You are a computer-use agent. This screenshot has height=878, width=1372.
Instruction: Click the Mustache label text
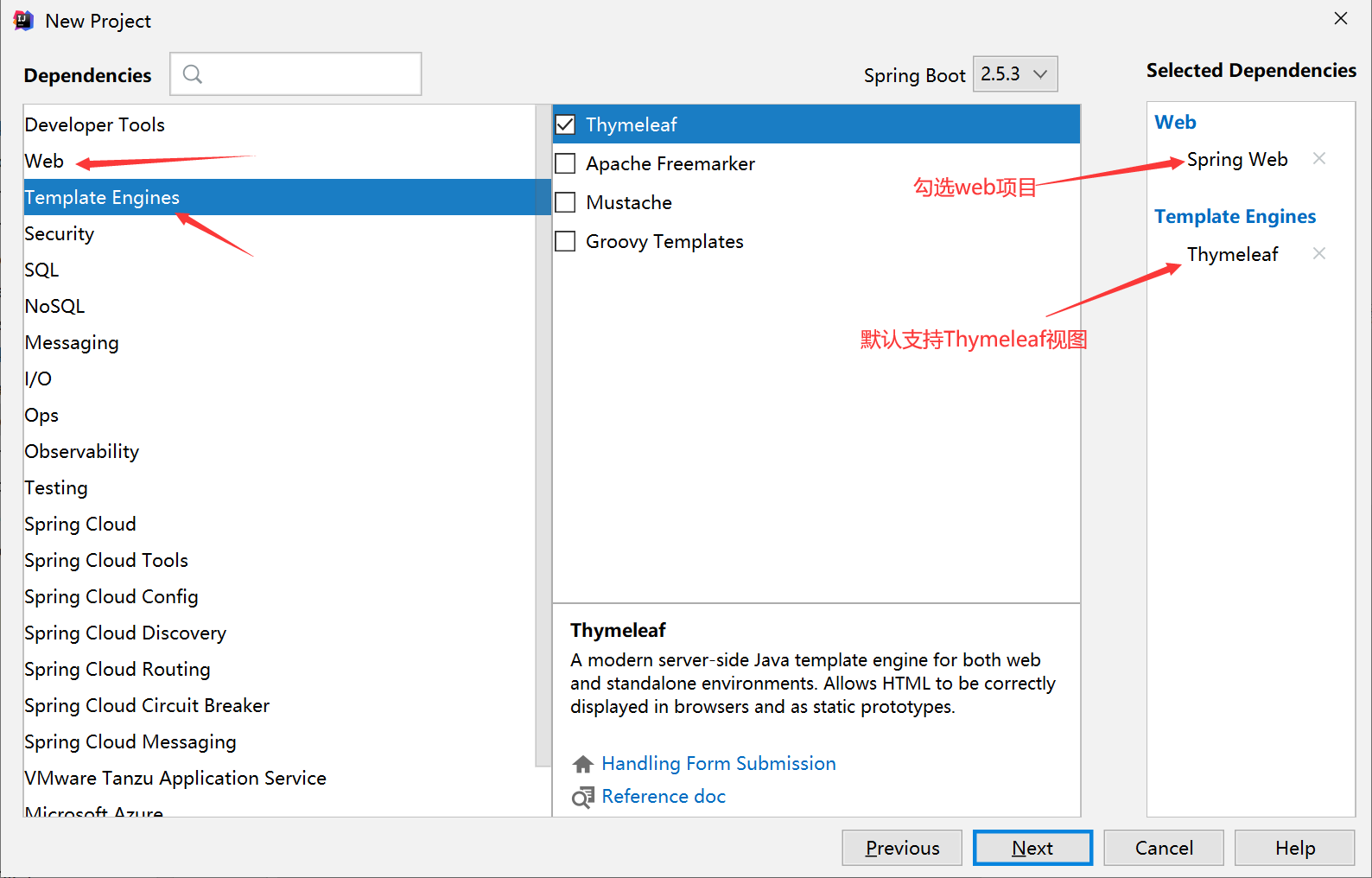click(629, 202)
